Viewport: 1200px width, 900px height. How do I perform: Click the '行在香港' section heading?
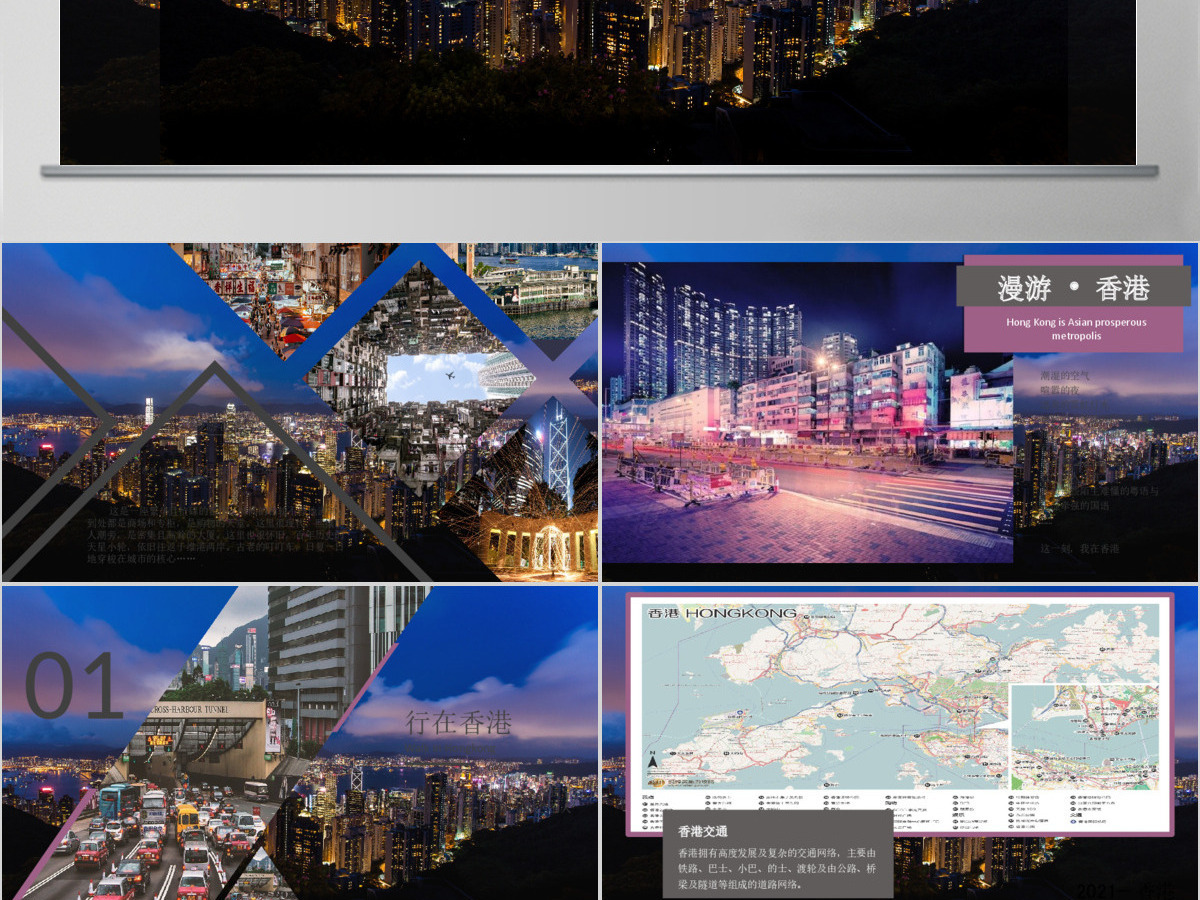click(x=458, y=722)
